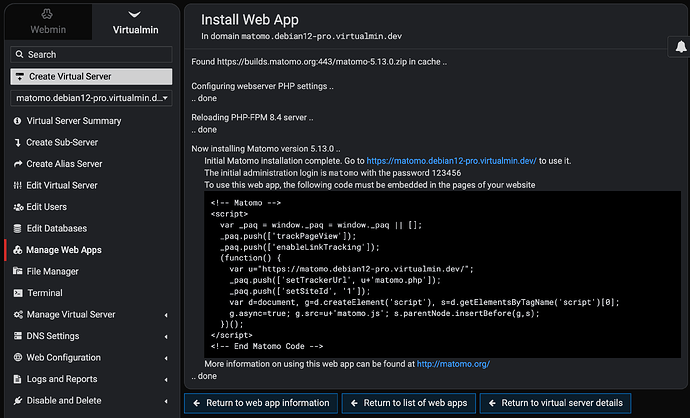Click the password text 123456

[446, 173]
